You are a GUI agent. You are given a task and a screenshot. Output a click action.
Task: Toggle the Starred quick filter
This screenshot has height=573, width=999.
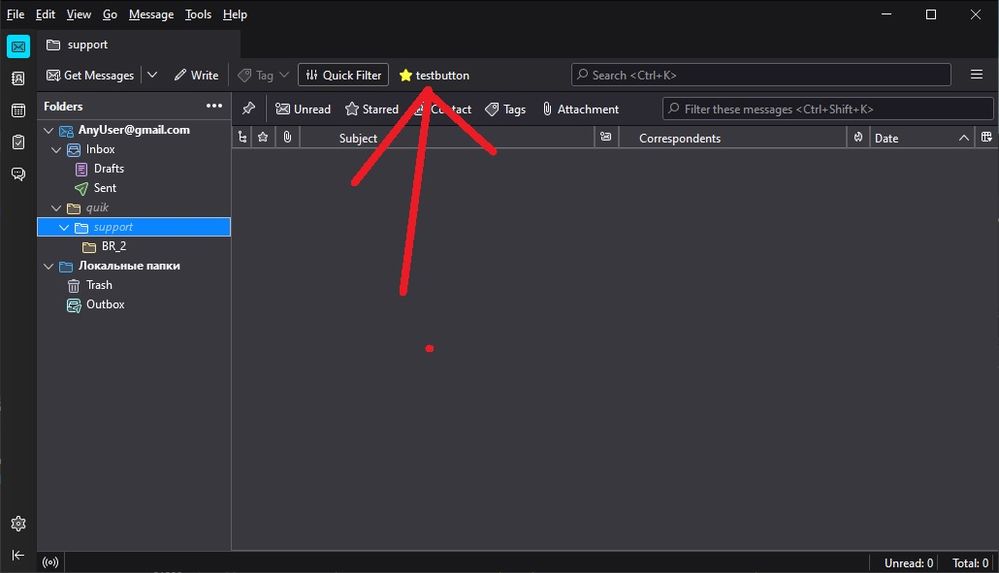point(371,109)
